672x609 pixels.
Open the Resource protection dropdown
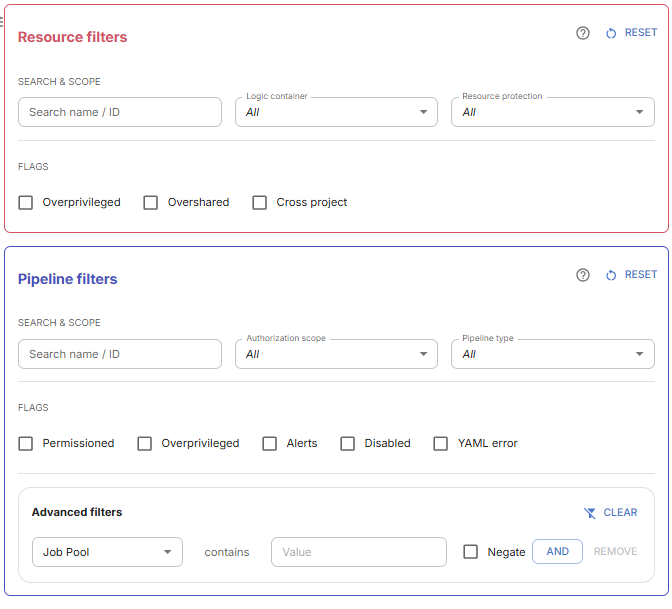(x=553, y=112)
